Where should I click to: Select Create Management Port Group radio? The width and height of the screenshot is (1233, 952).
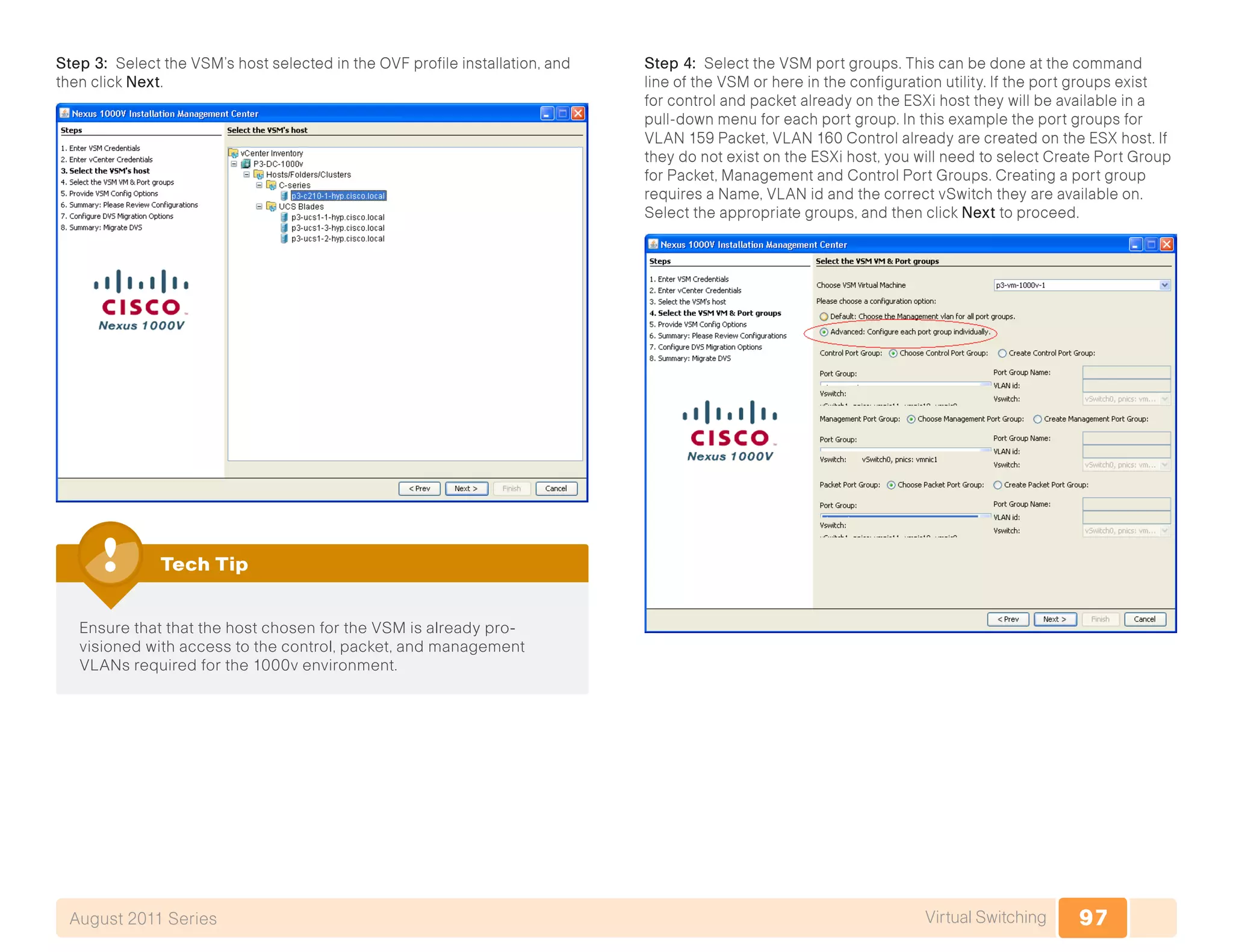pyautogui.click(x=1037, y=419)
